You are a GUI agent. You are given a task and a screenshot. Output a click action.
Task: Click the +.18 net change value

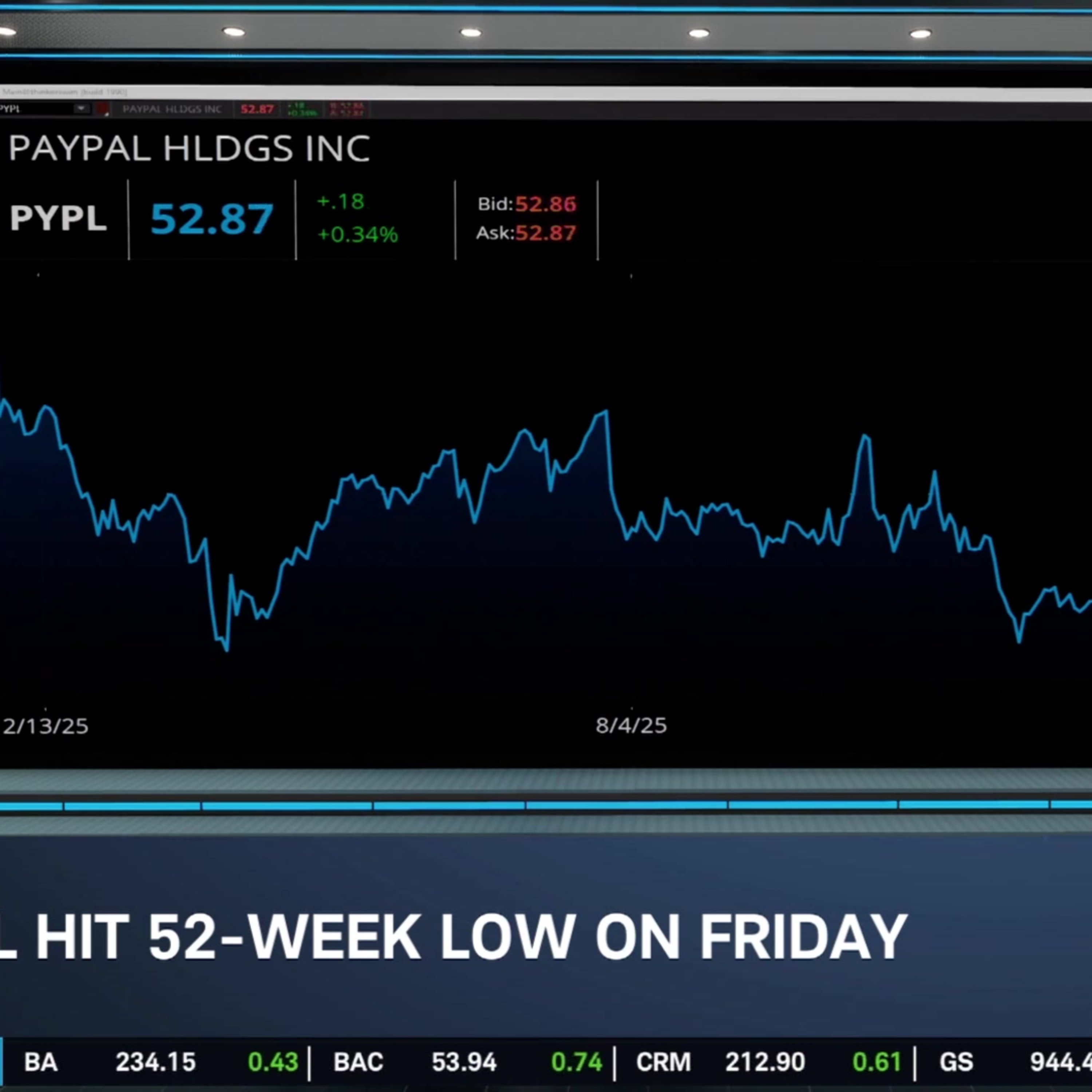point(341,202)
